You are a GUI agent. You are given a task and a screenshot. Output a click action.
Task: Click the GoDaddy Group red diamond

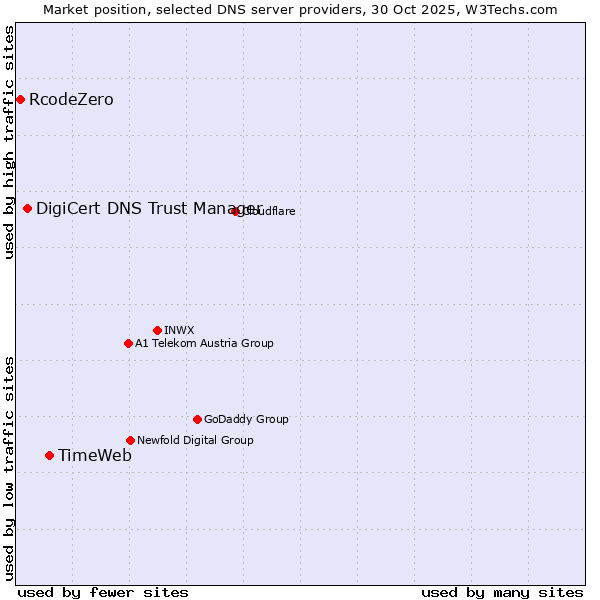197,419
